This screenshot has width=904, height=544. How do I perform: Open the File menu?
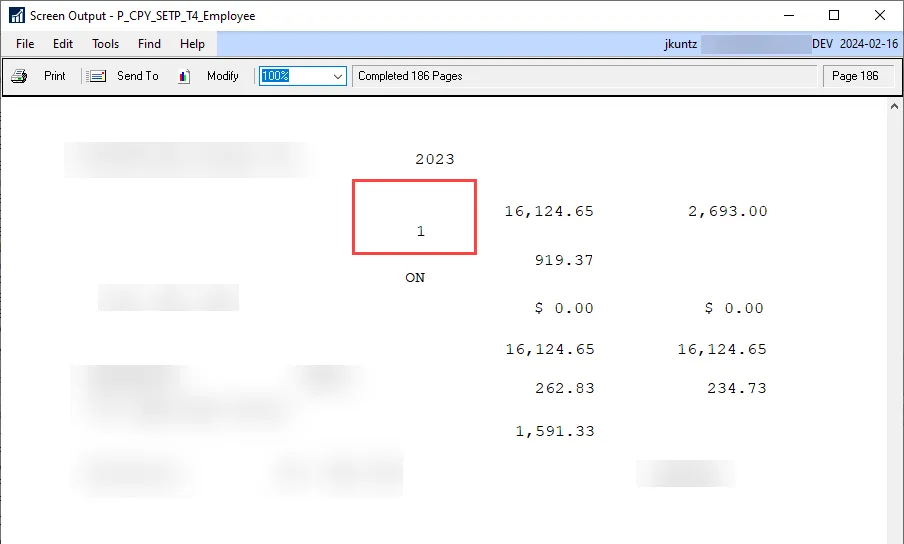click(25, 44)
